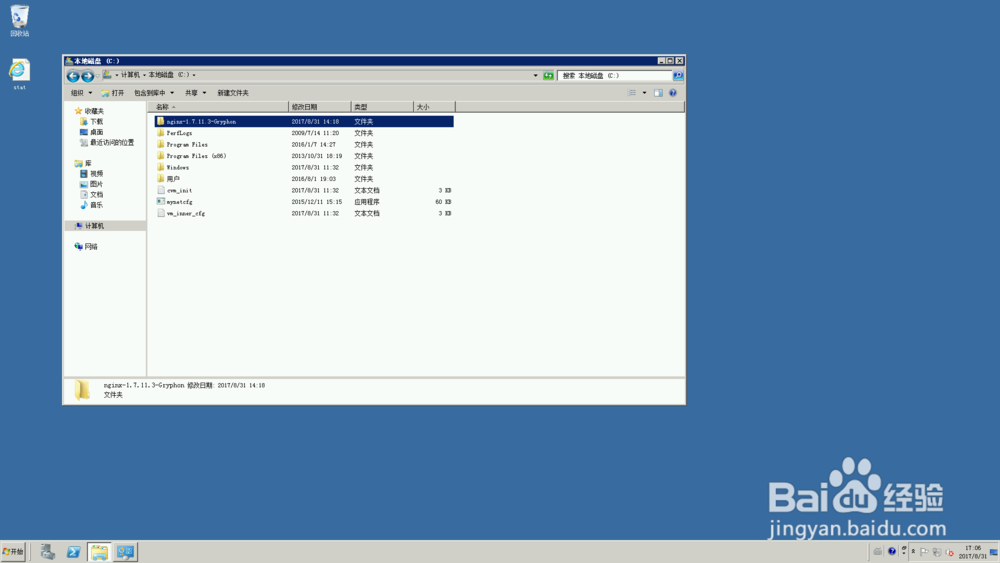Select 网络 in navigation pane
1000x563 pixels.
click(x=86, y=246)
